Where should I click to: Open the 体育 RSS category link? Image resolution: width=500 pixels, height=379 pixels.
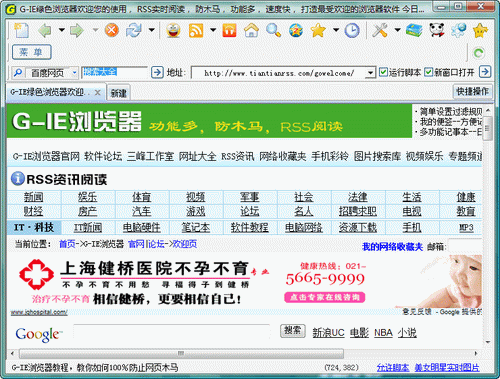point(142,197)
